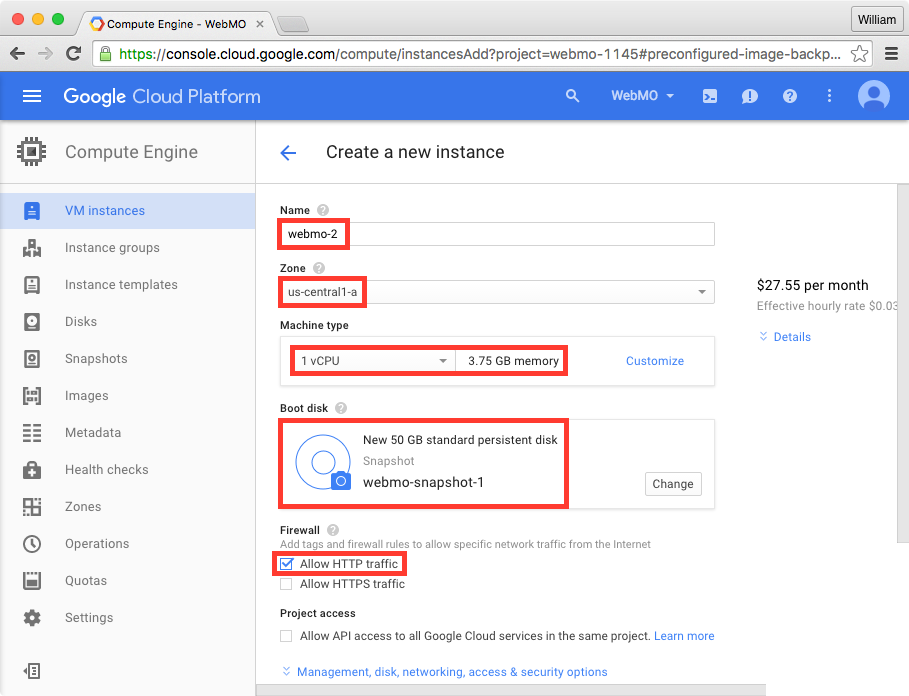Click the help icon next to Zone
Image resolution: width=909 pixels, height=696 pixels.
[x=319, y=268]
